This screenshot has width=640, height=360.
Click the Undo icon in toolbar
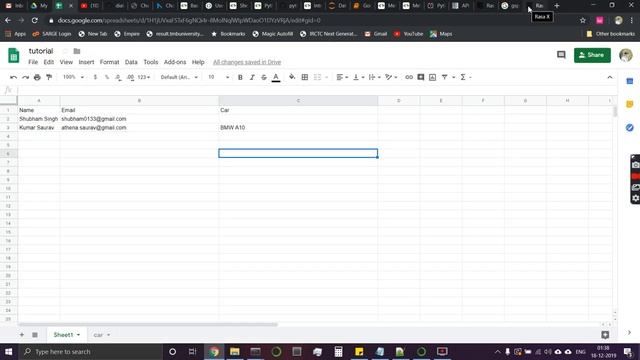(x=13, y=77)
